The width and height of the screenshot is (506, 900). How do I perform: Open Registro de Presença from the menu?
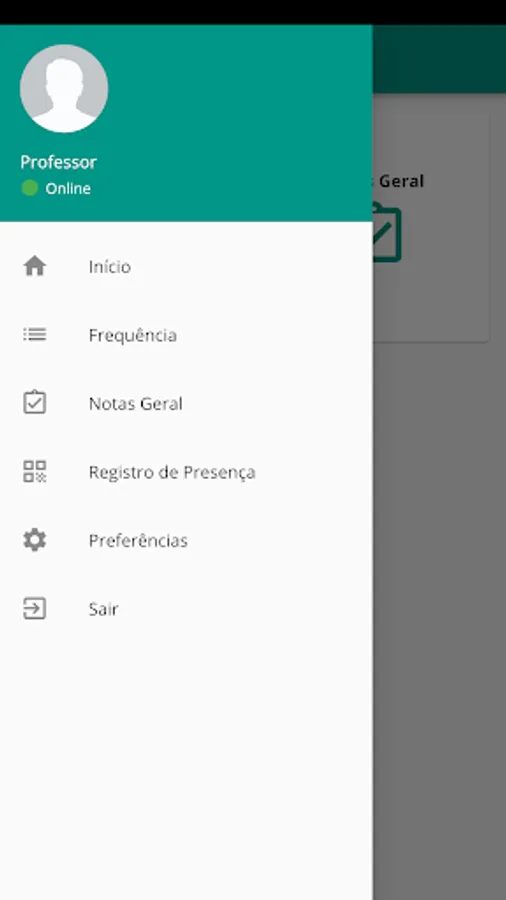(186, 472)
